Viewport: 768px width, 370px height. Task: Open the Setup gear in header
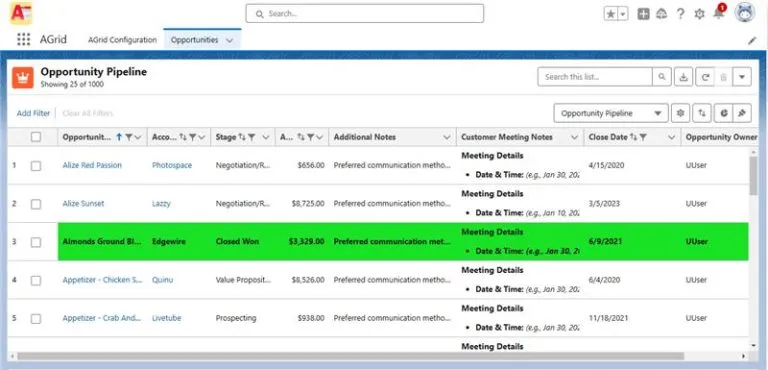tap(699, 14)
